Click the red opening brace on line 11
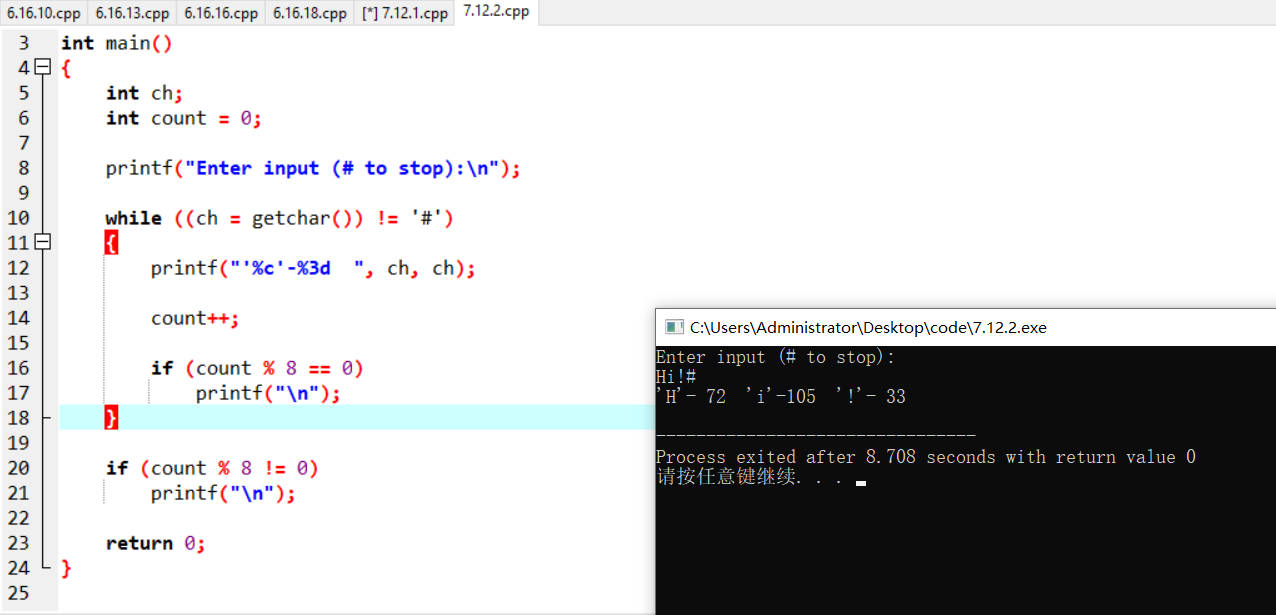 (x=112, y=243)
